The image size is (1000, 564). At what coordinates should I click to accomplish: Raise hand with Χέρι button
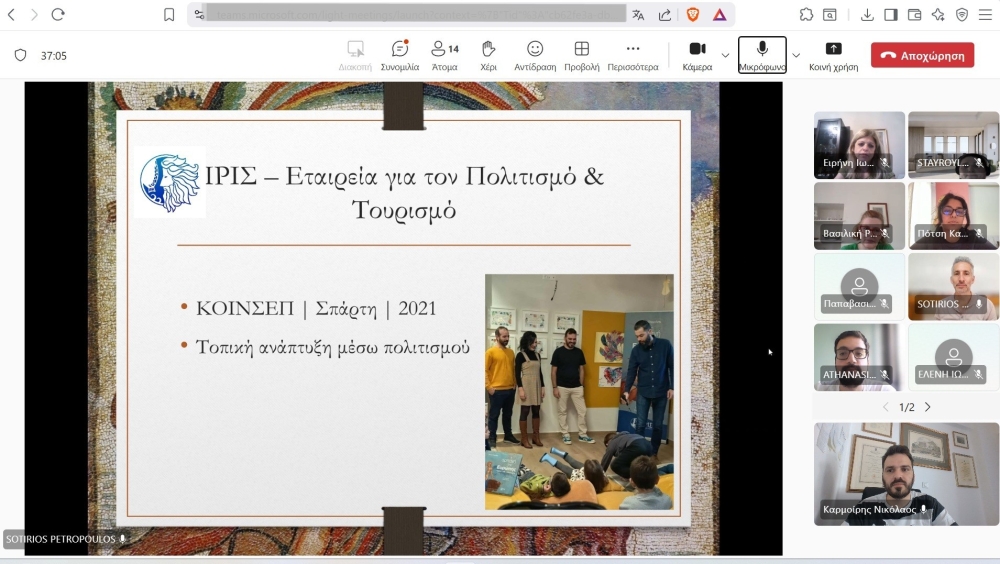coord(489,56)
